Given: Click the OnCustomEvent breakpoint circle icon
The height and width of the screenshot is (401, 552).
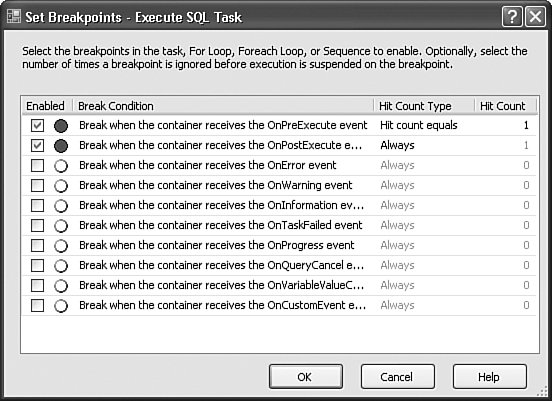Looking at the screenshot, I should click(x=61, y=306).
